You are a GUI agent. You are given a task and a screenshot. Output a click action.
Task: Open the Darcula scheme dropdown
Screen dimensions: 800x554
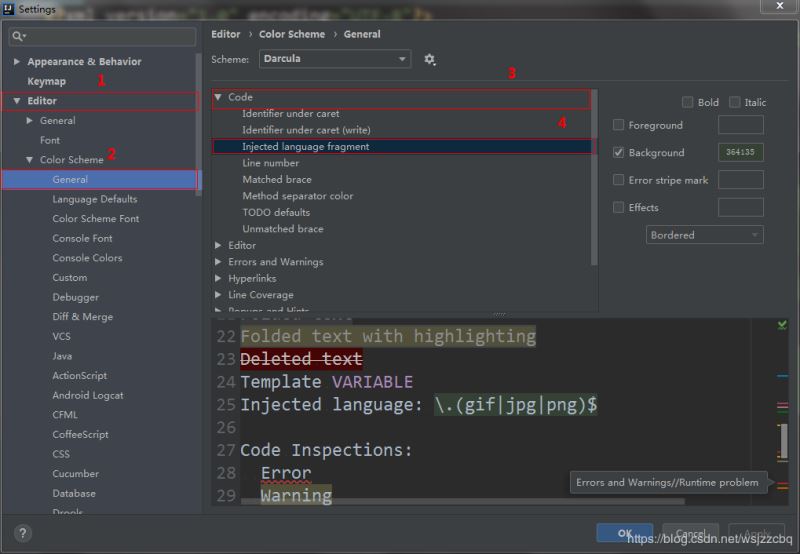tap(335, 59)
